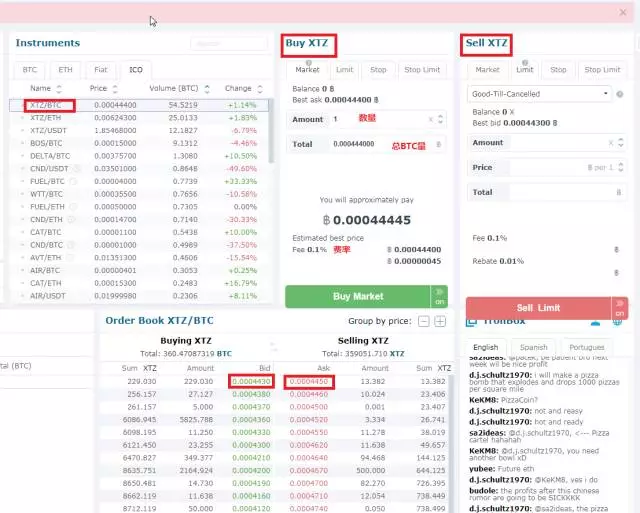Switch to the BTC instruments tab
Screen dimensions: 640x513
[x=30, y=70]
